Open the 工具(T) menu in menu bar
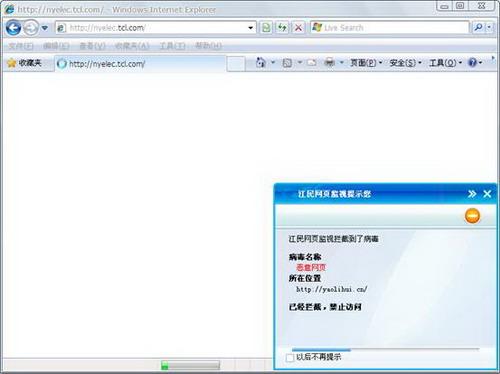 (x=172, y=46)
